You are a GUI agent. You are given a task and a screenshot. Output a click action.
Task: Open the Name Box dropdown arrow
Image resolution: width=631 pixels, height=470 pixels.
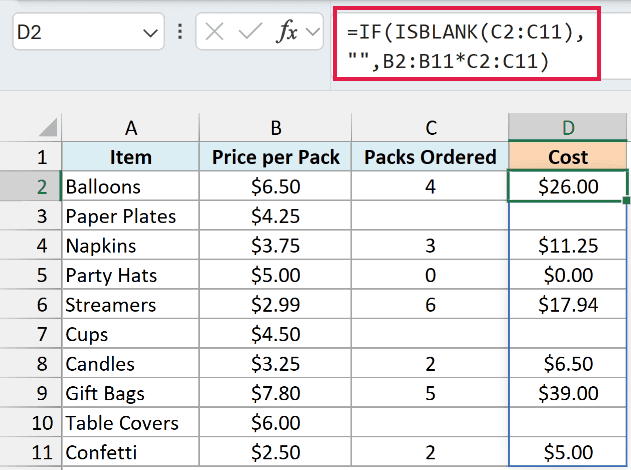[x=150, y=33]
